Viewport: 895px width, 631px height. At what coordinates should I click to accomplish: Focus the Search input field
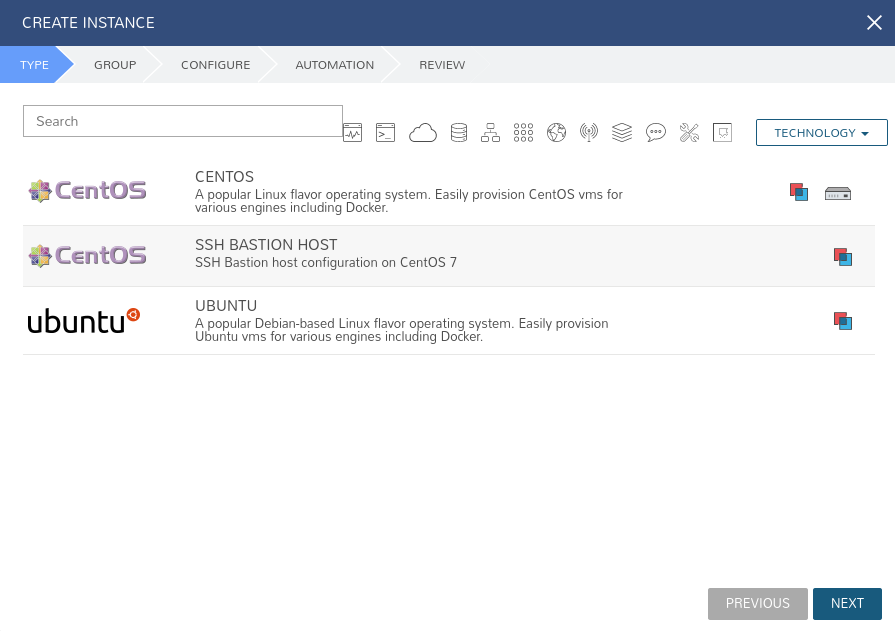183,121
